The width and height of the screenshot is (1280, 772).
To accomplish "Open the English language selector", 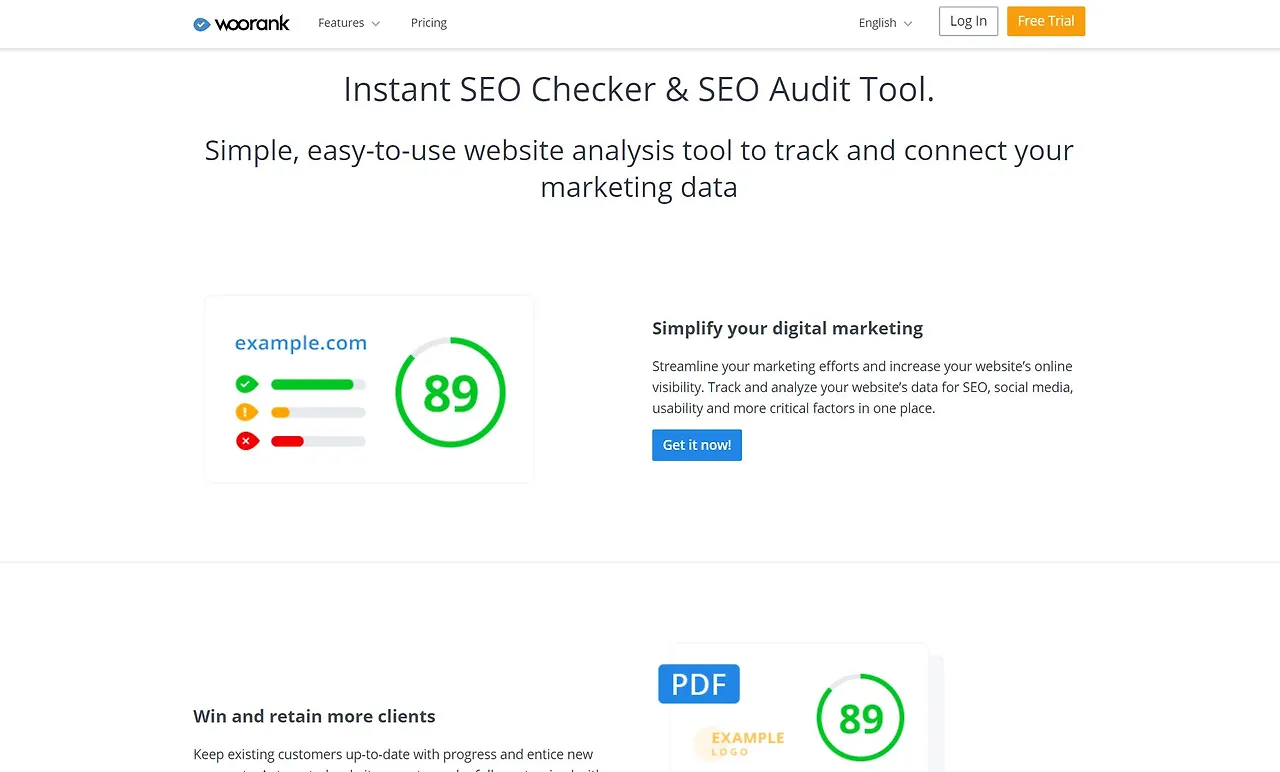I will pyautogui.click(x=885, y=23).
